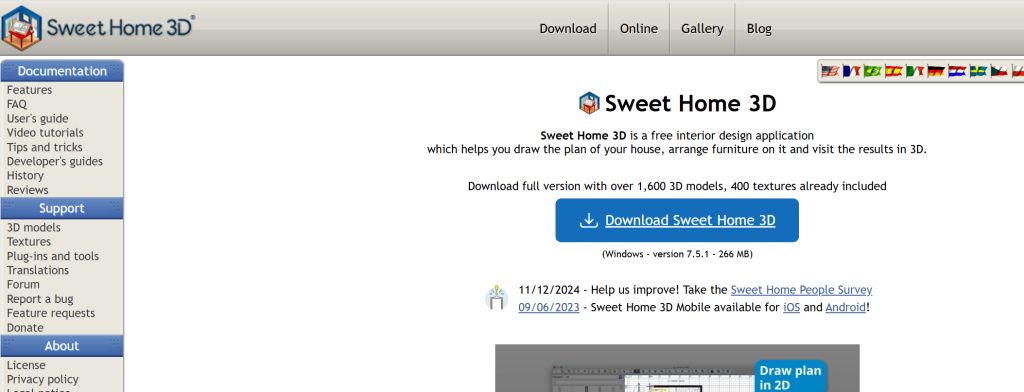Choose the Netherlands flag for Dutch
The image size is (1024, 392).
(x=957, y=71)
